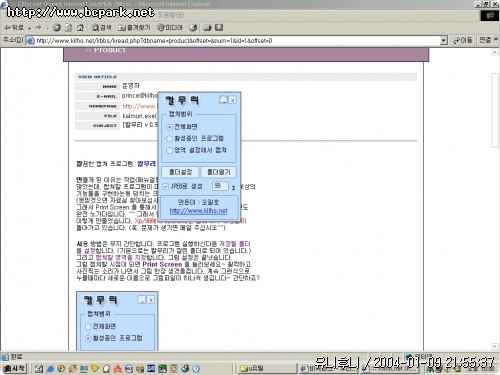Launch Internet Explorer from quick launch

click(50, 368)
